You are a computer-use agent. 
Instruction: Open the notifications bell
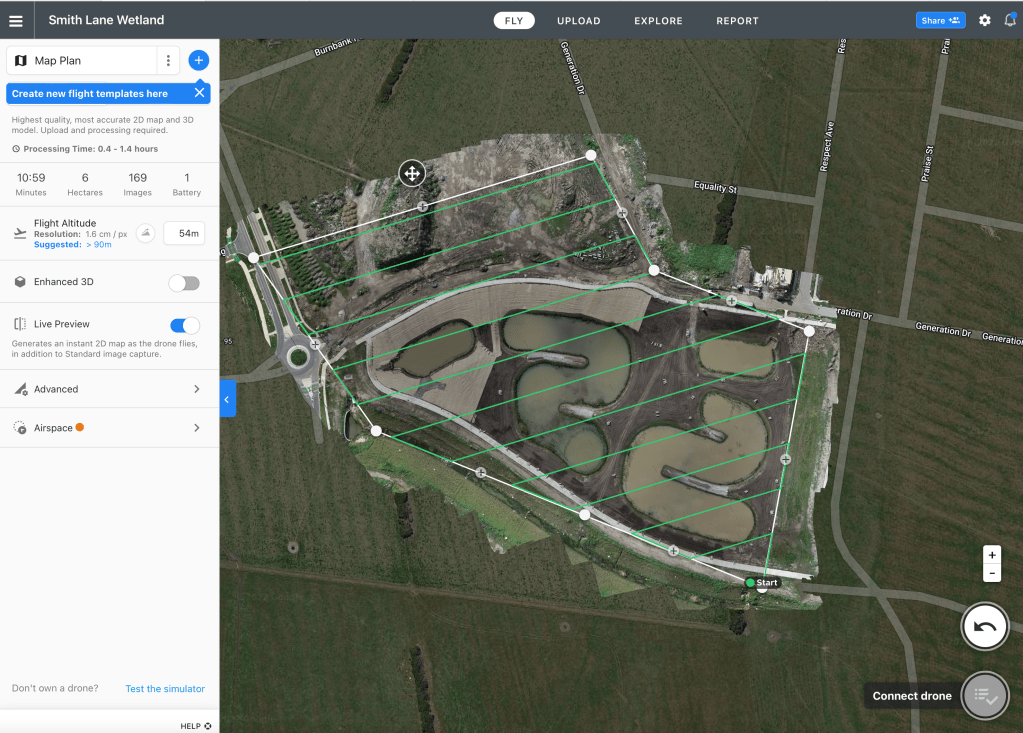point(1010,20)
